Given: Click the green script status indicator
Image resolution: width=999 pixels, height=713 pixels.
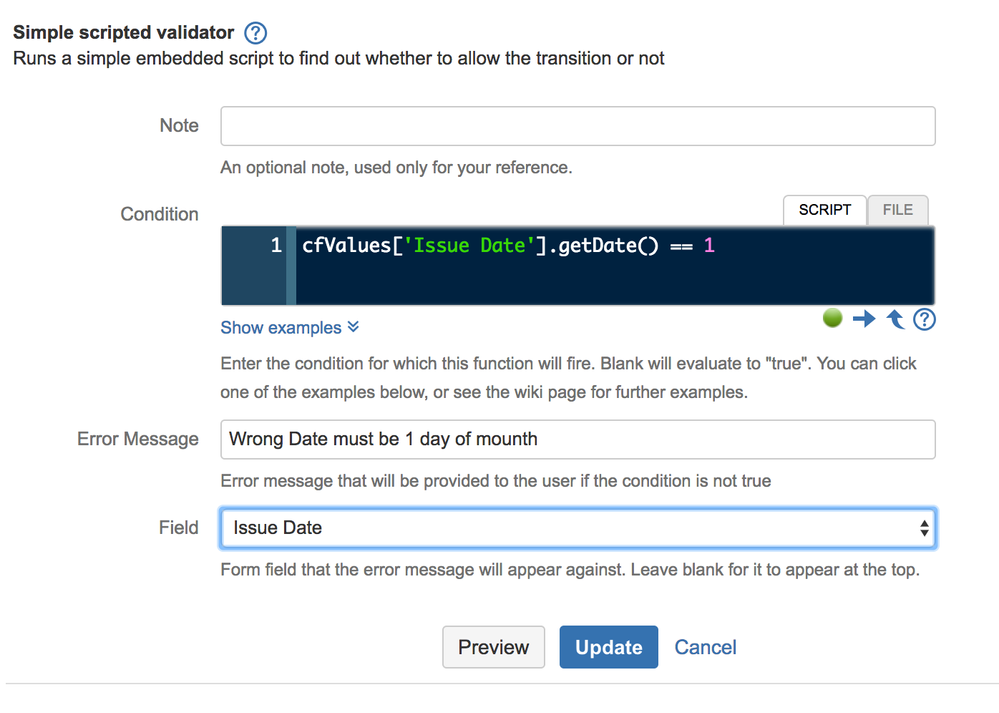Looking at the screenshot, I should point(832,318).
